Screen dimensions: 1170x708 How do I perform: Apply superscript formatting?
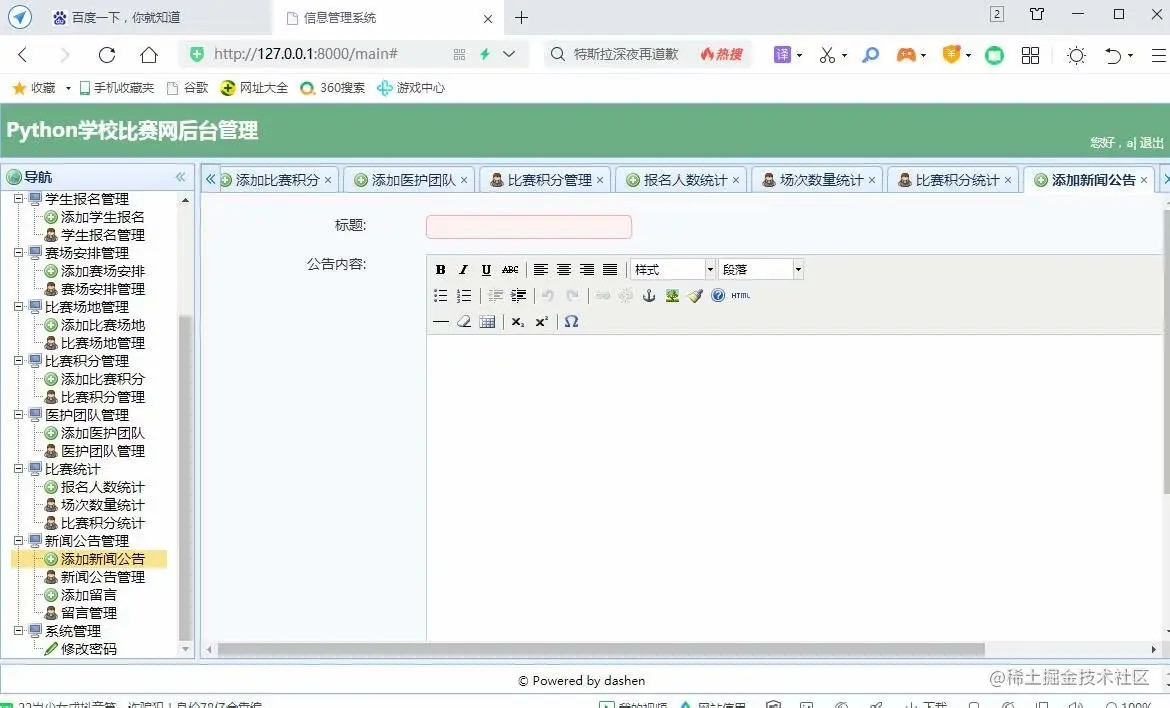click(x=541, y=322)
